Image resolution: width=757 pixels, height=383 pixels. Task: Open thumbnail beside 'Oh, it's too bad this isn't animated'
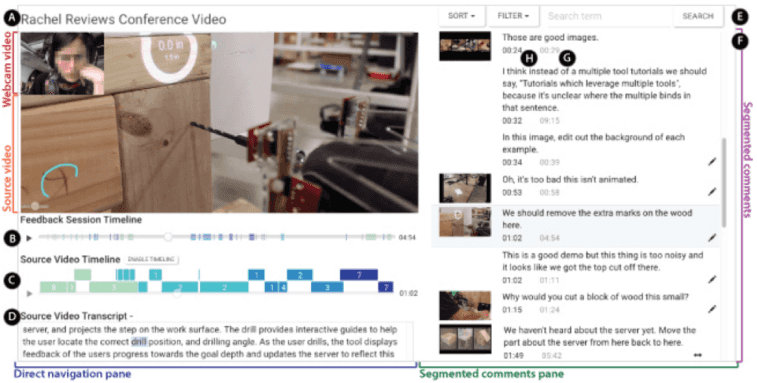pos(465,188)
